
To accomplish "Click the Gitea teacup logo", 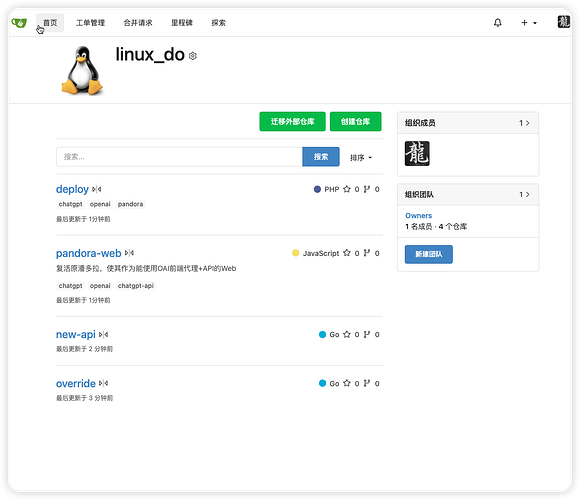I will pos(19,23).
